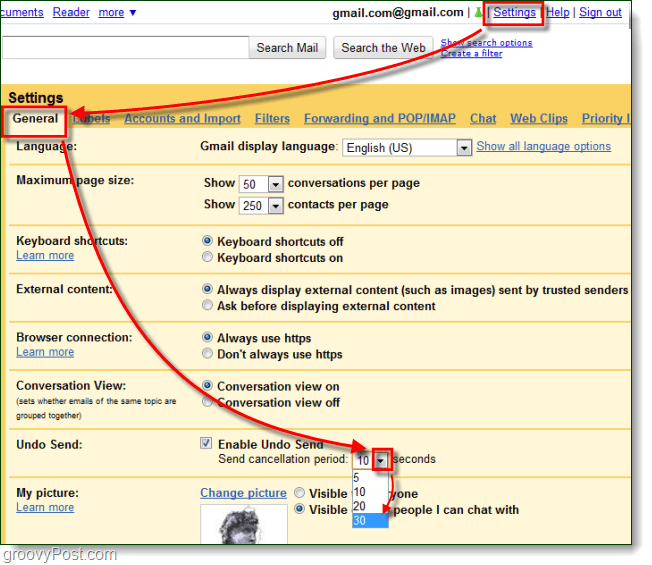This screenshot has height=565, width=652.
Task: Click the Search Mail button
Action: [x=287, y=48]
